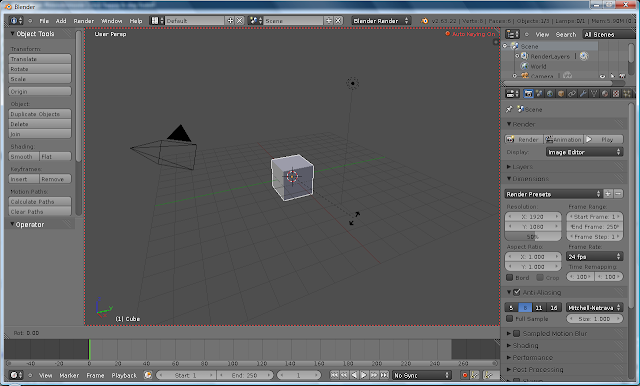This screenshot has width=640, height=386.
Task: Select the Object Data triangle tab
Action: (x=594, y=94)
